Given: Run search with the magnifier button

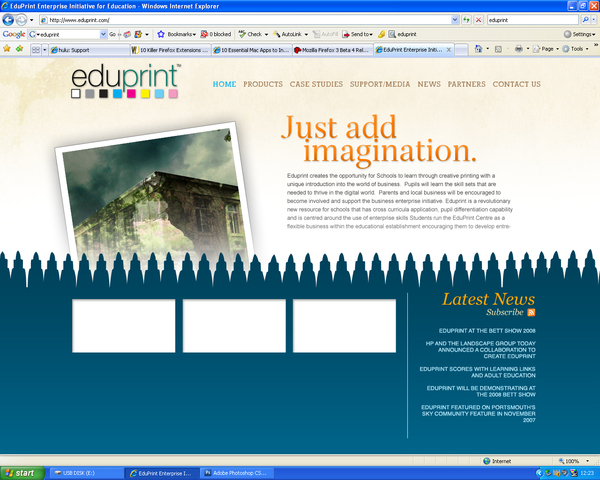Looking at the screenshot, I should click(x=585, y=20).
